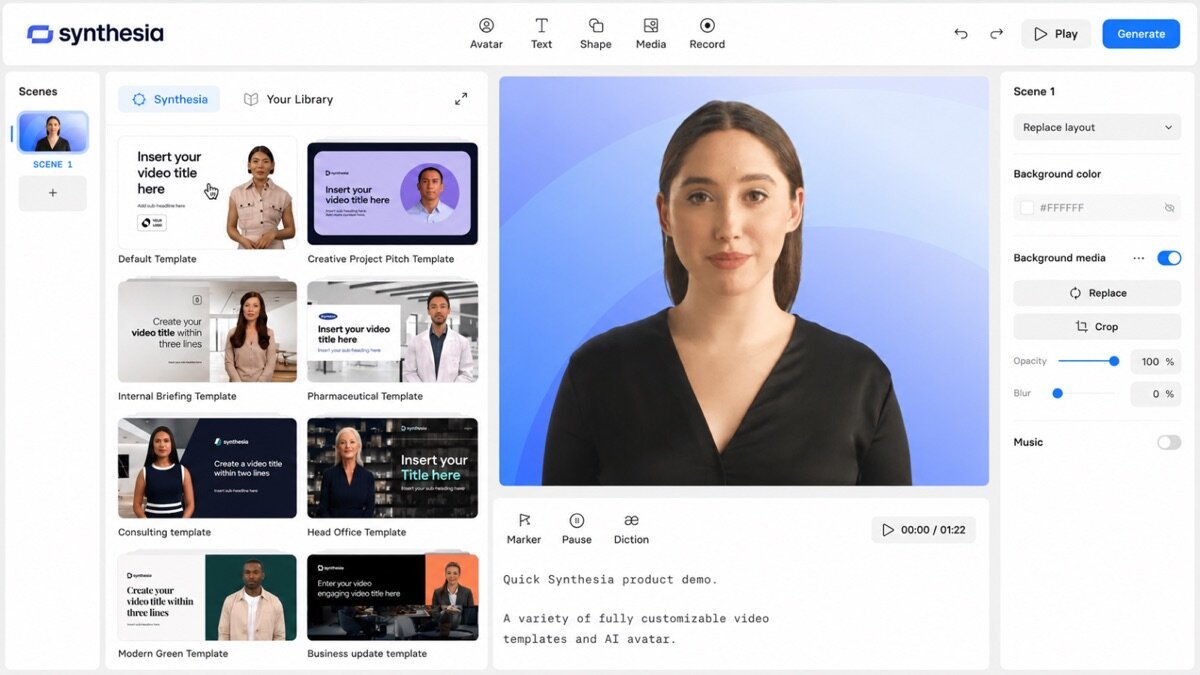Replace the background media

click(1097, 293)
